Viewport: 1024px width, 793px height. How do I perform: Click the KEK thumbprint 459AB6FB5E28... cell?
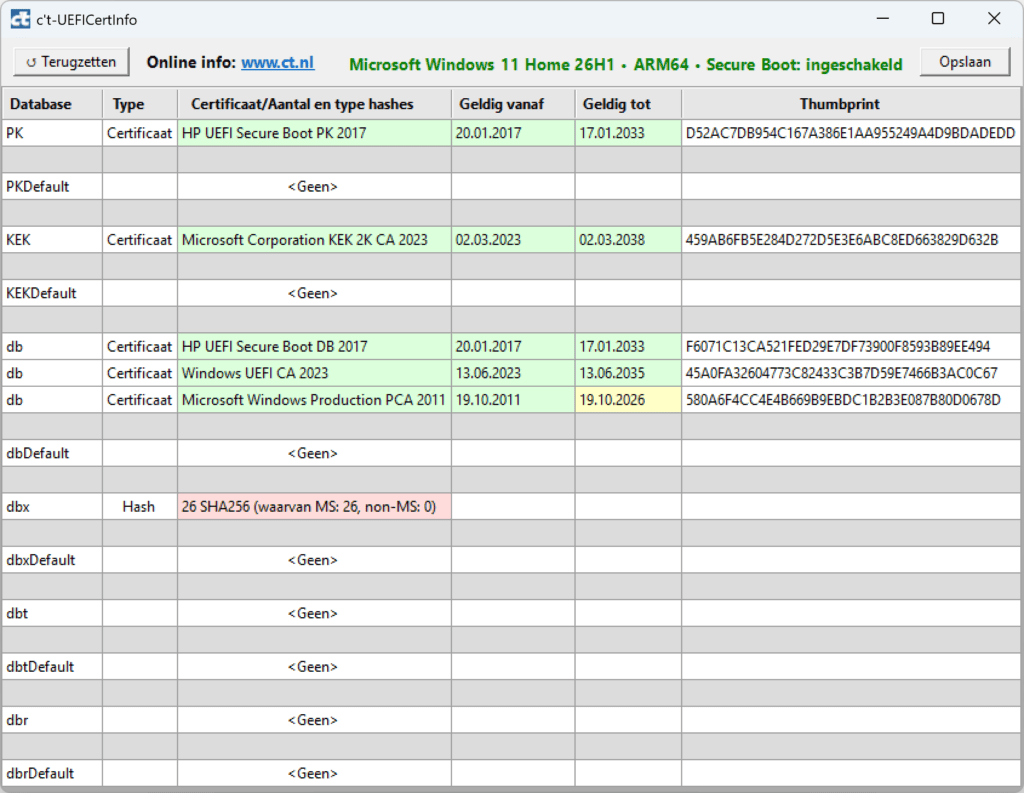[851, 240]
